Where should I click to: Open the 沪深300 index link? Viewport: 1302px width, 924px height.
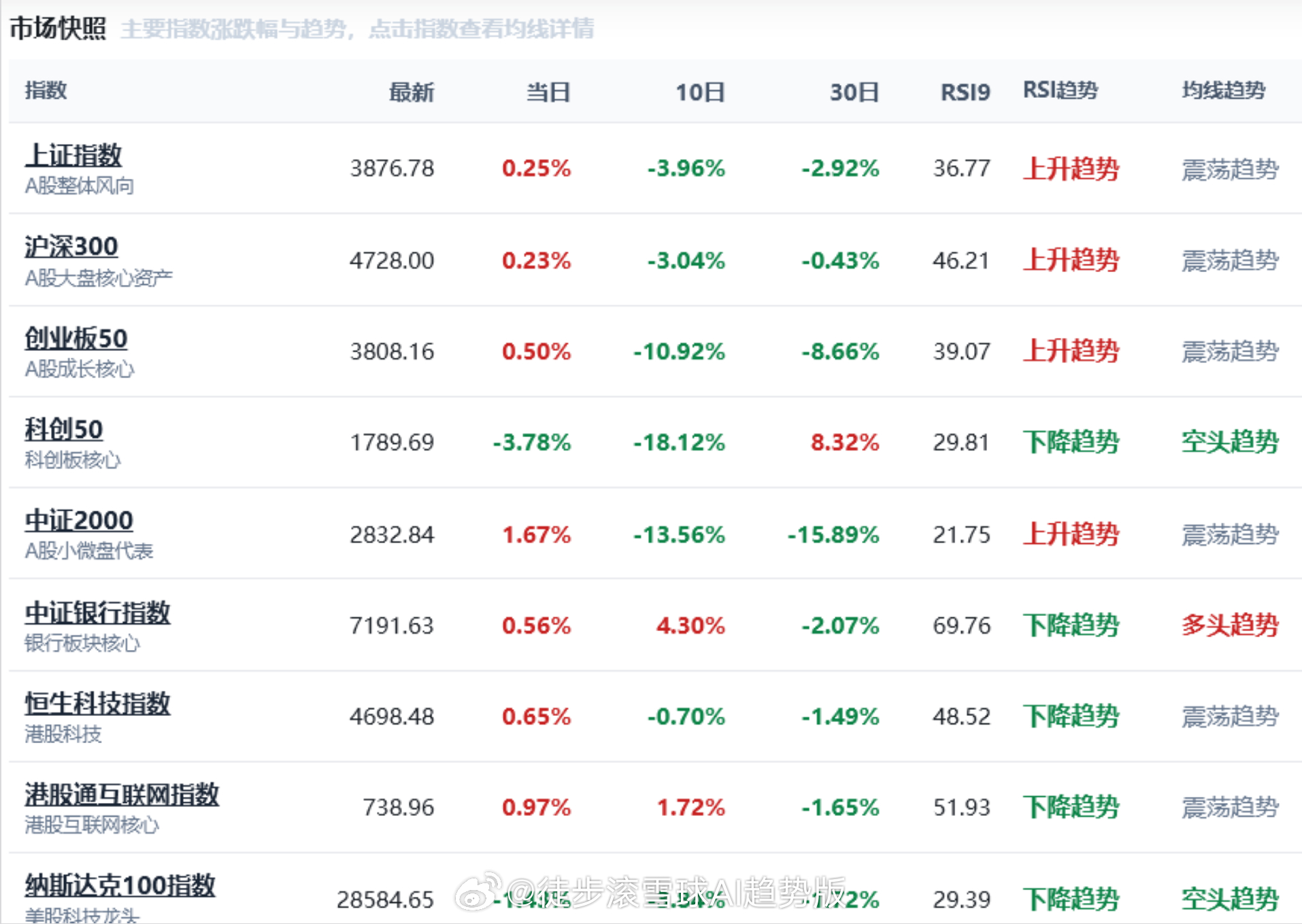pos(71,246)
